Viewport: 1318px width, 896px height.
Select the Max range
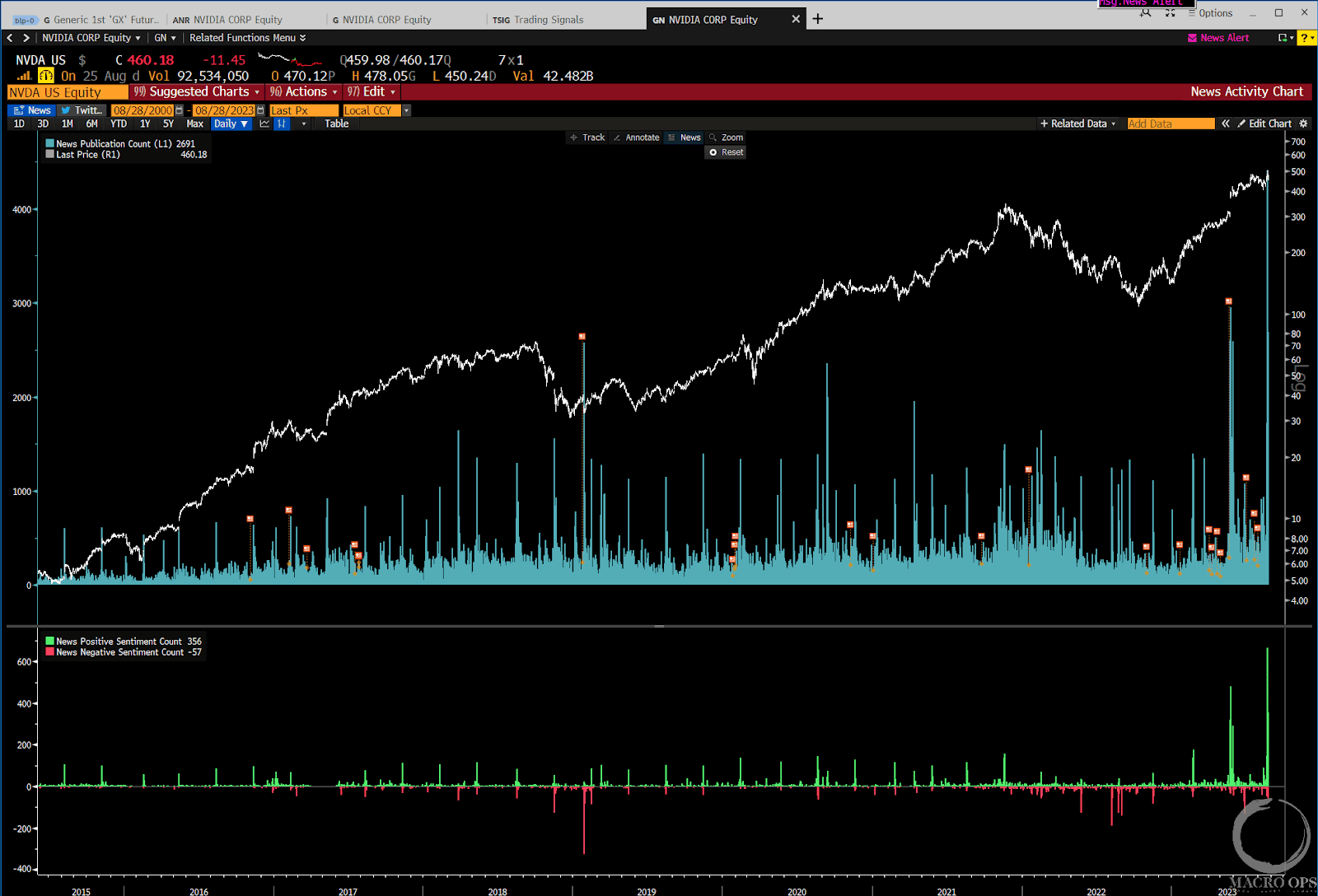coord(194,124)
